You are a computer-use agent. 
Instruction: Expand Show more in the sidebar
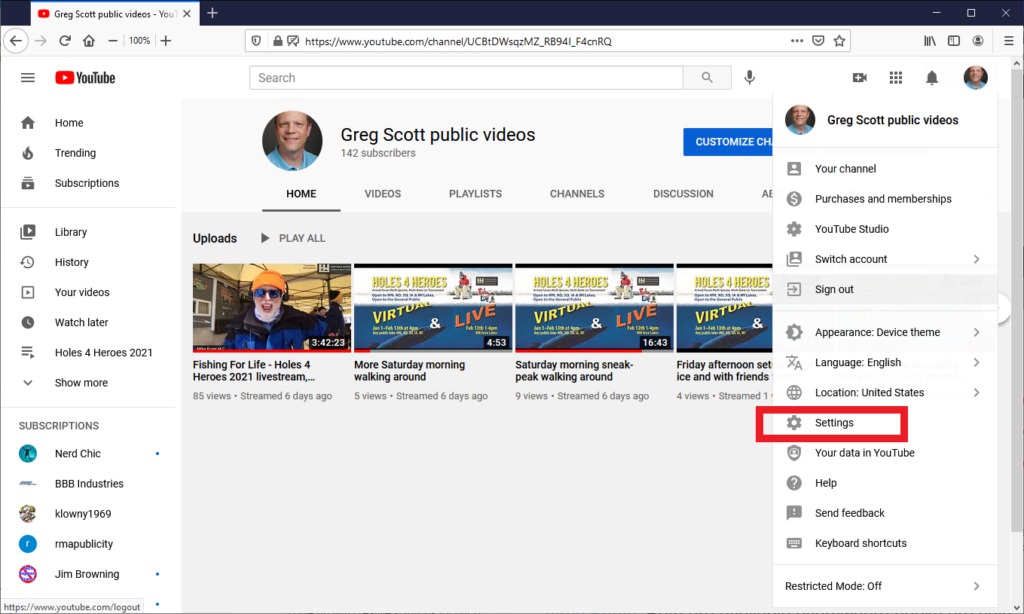click(89, 383)
